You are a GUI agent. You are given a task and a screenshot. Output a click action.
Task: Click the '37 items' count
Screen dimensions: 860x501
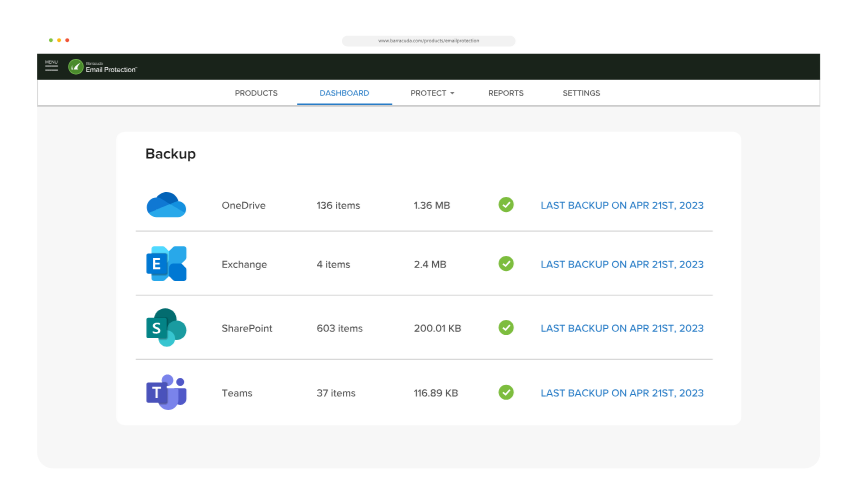pos(336,393)
